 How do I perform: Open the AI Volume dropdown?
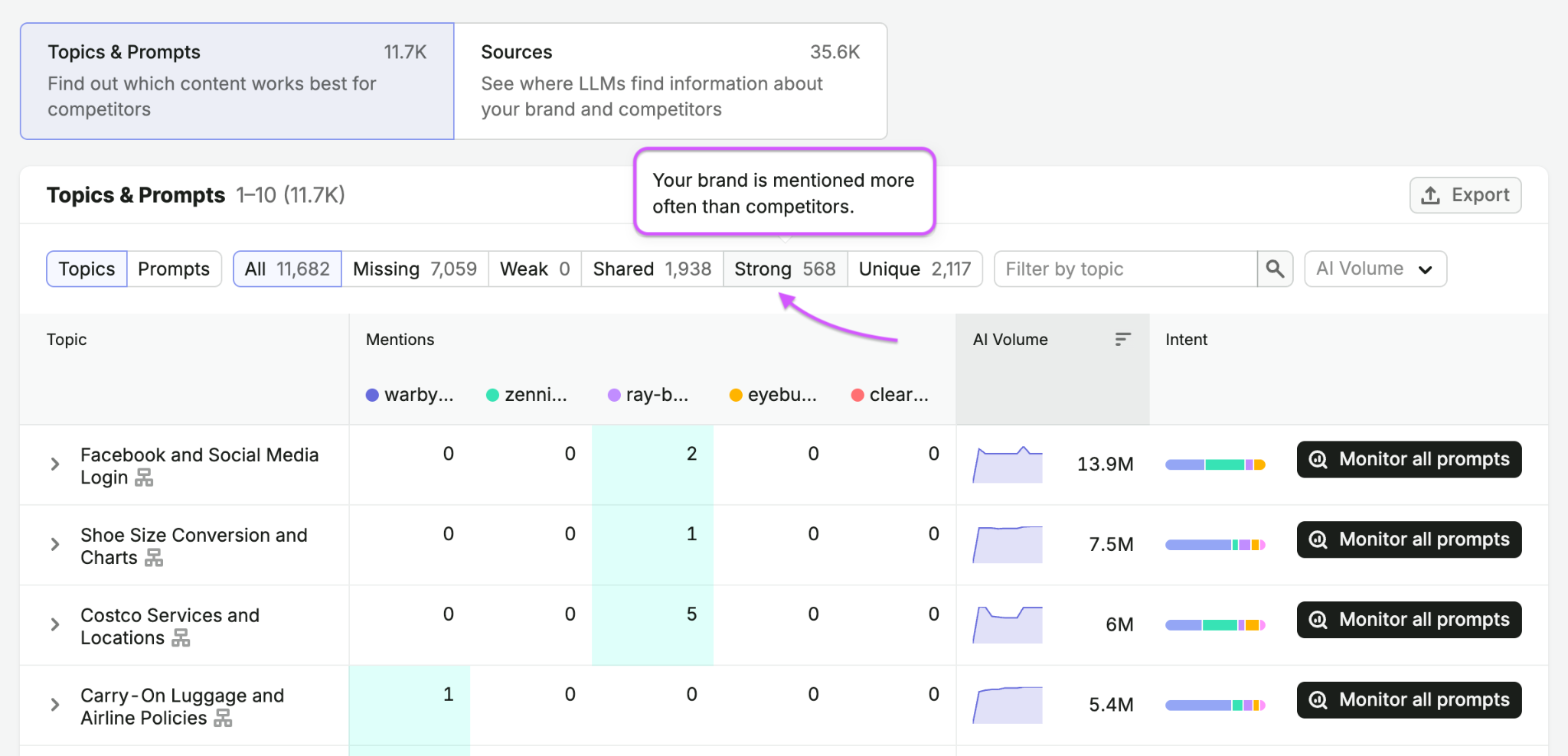pyautogui.click(x=1375, y=269)
